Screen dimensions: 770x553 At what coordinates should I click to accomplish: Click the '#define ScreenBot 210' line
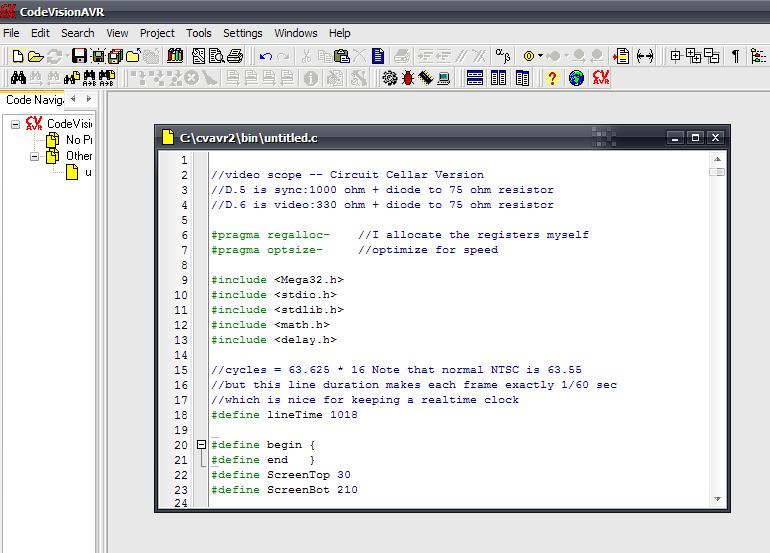click(x=284, y=490)
